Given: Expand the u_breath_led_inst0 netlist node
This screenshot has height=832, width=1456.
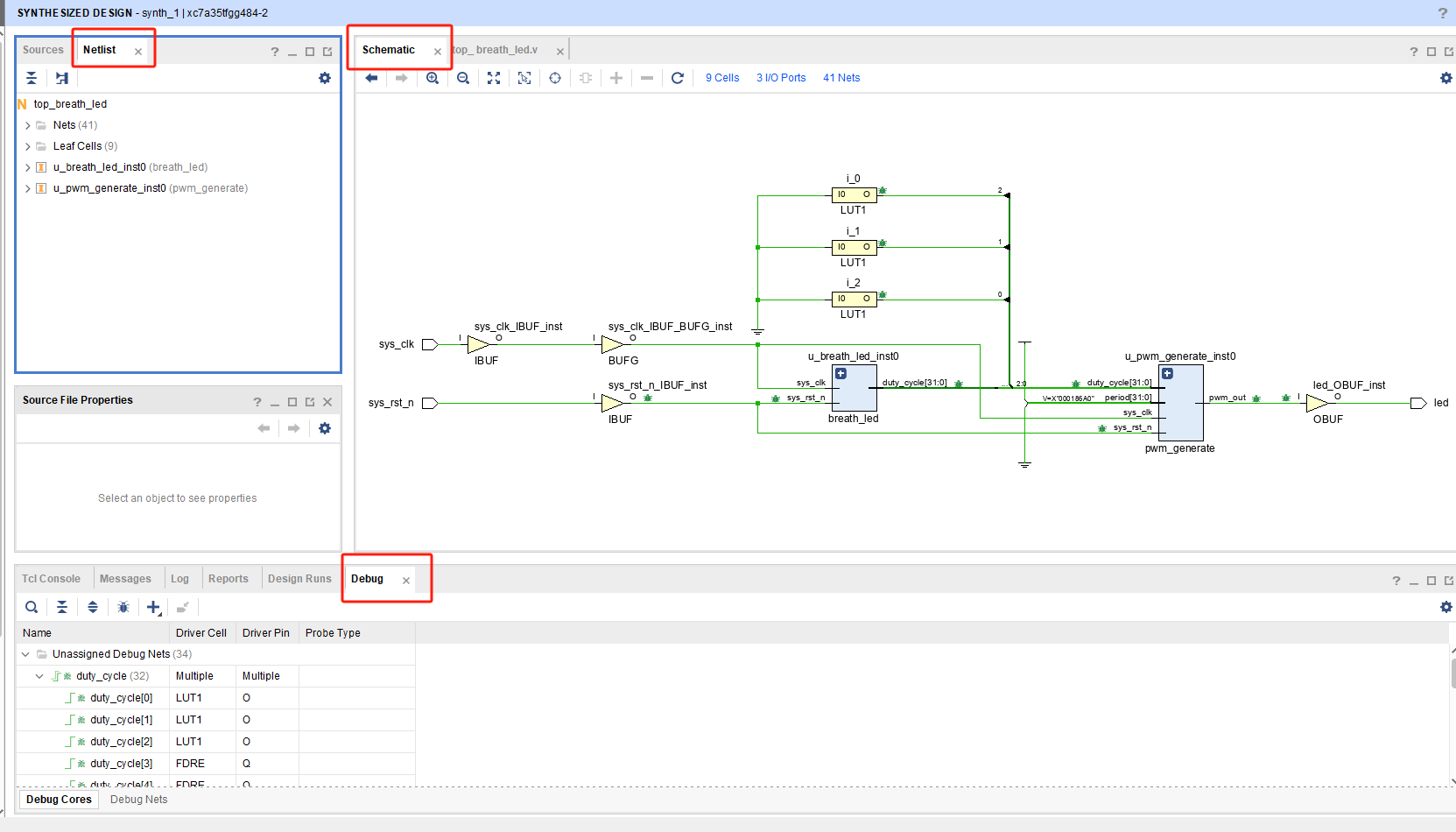Looking at the screenshot, I should (x=28, y=167).
